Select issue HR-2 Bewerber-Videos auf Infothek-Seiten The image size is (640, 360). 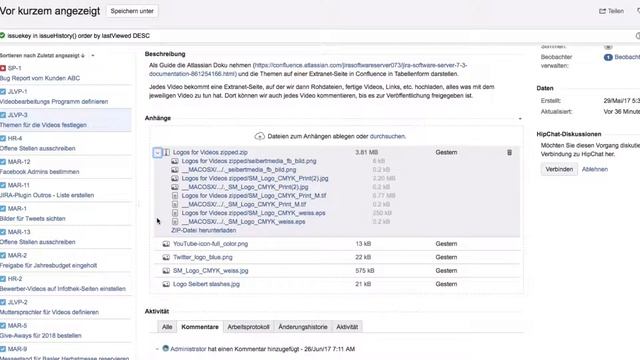click(x=65, y=284)
